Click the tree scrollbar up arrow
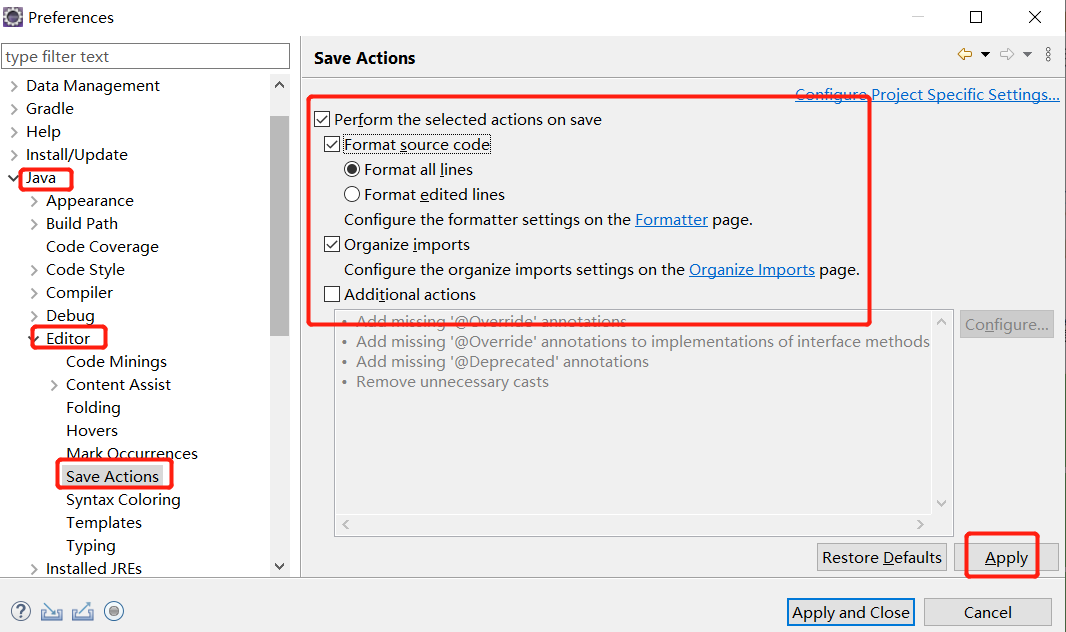Image resolution: width=1066 pixels, height=632 pixels. (x=279, y=85)
